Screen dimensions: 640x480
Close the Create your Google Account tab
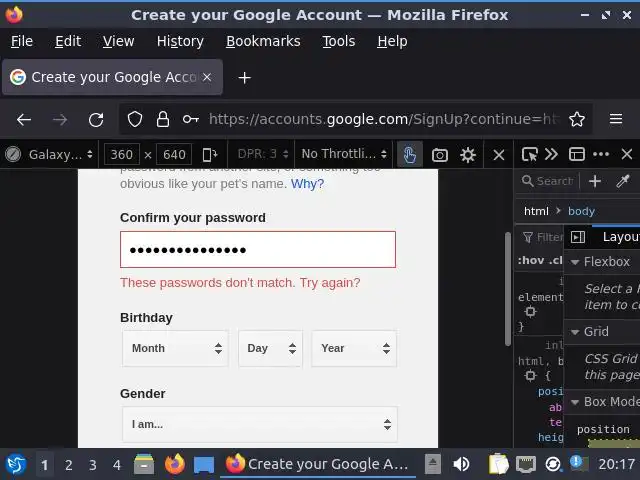pyautogui.click(x=207, y=77)
